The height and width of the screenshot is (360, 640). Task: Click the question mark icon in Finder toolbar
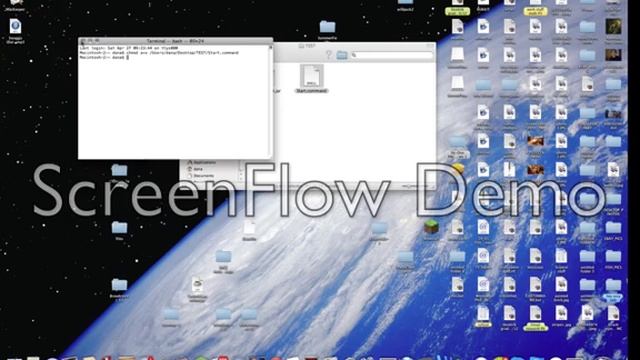[329, 55]
